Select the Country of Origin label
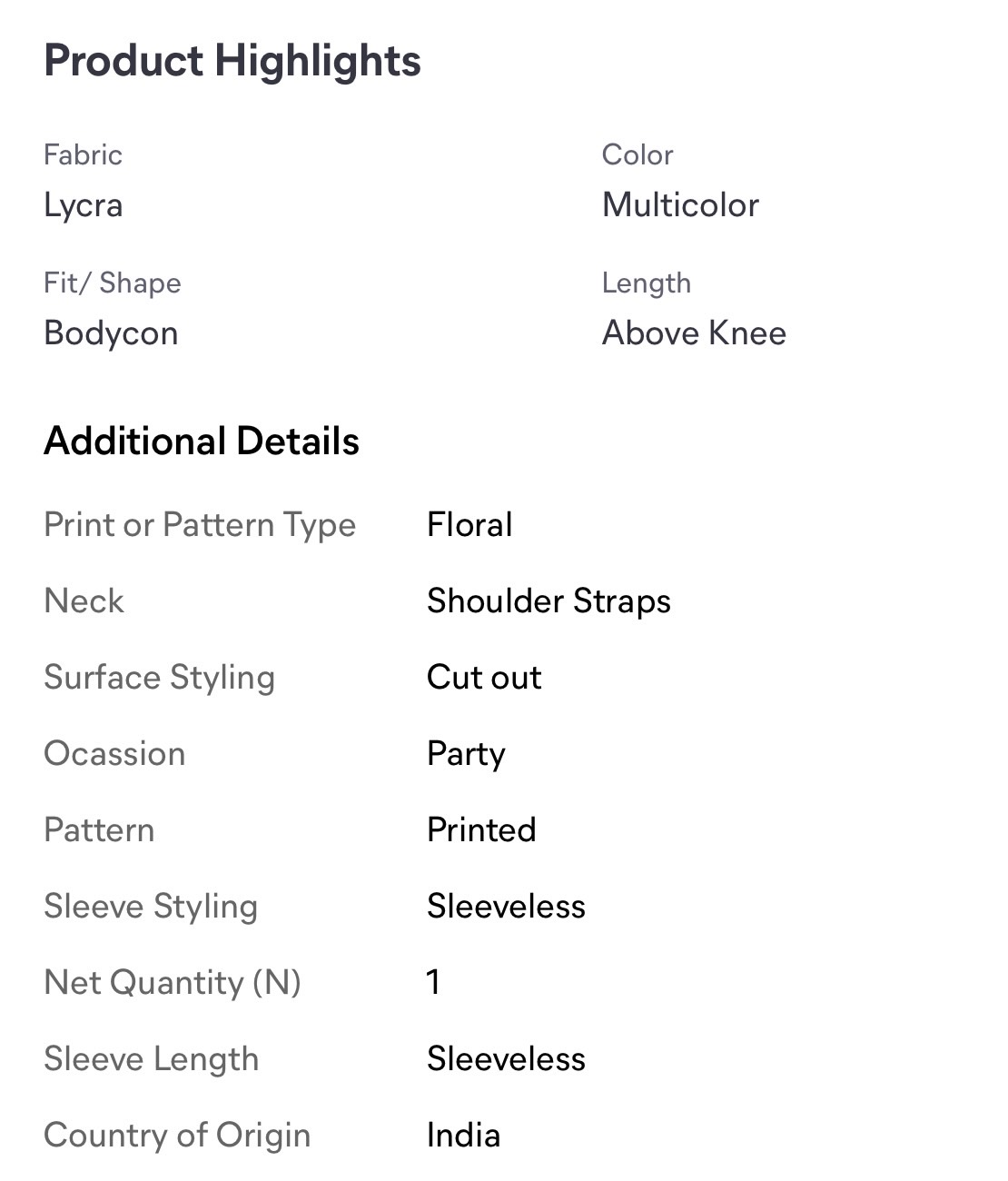 177,1136
